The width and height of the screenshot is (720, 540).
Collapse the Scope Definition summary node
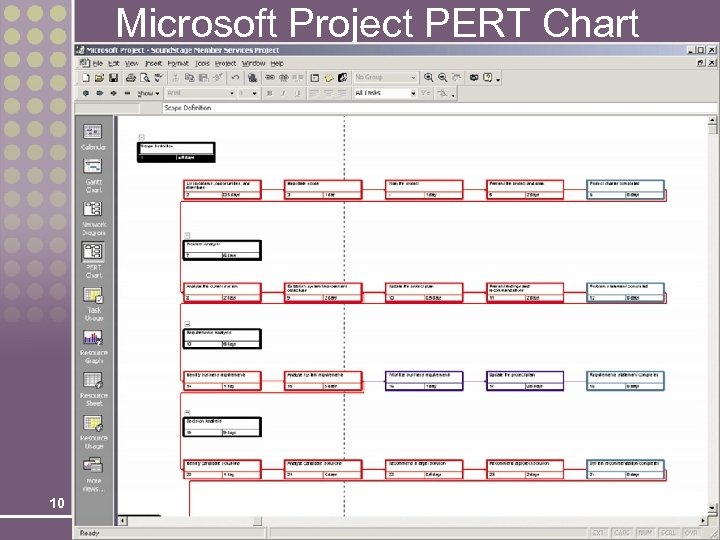141,137
